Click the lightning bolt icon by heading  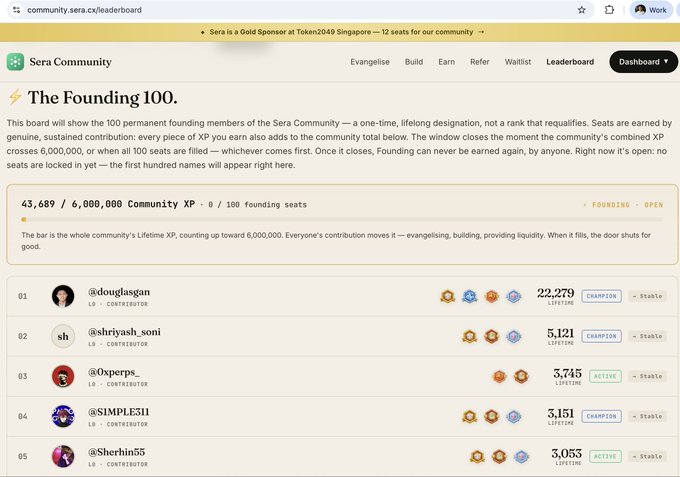(x=15, y=97)
